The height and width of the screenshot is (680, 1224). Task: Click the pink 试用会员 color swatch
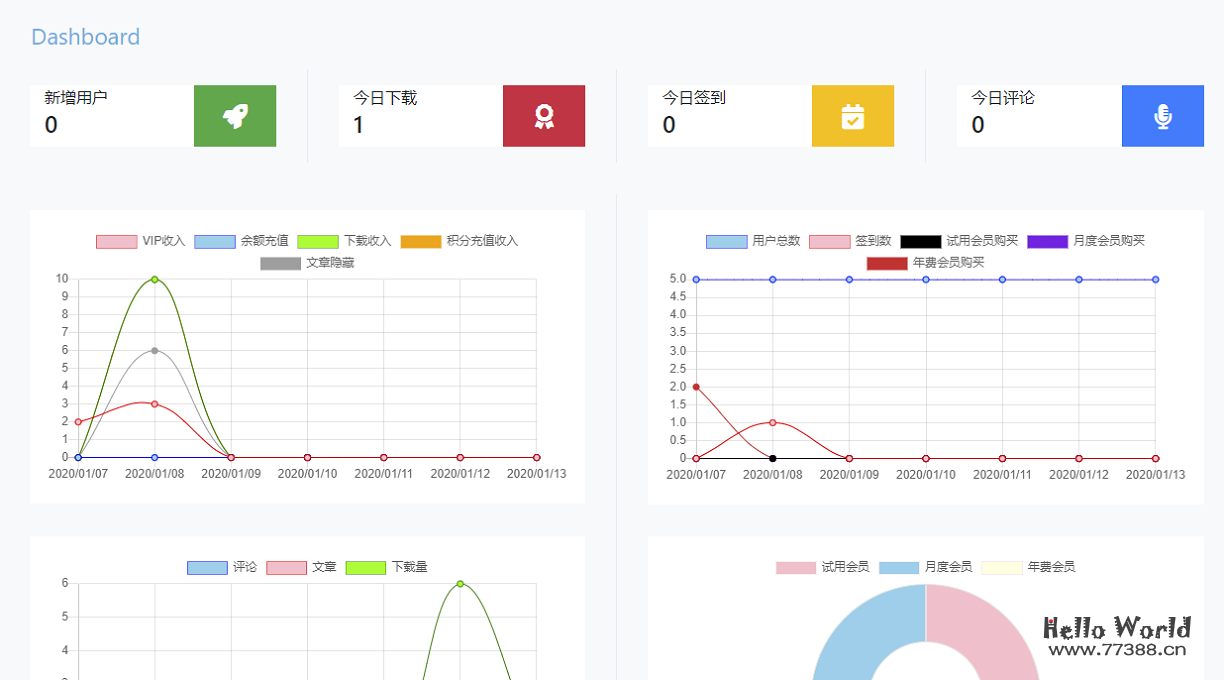[x=795, y=567]
